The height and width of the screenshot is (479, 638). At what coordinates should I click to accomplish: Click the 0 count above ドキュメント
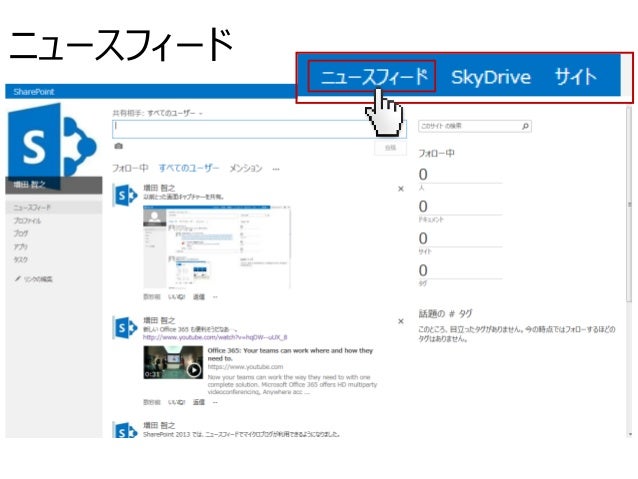(423, 206)
